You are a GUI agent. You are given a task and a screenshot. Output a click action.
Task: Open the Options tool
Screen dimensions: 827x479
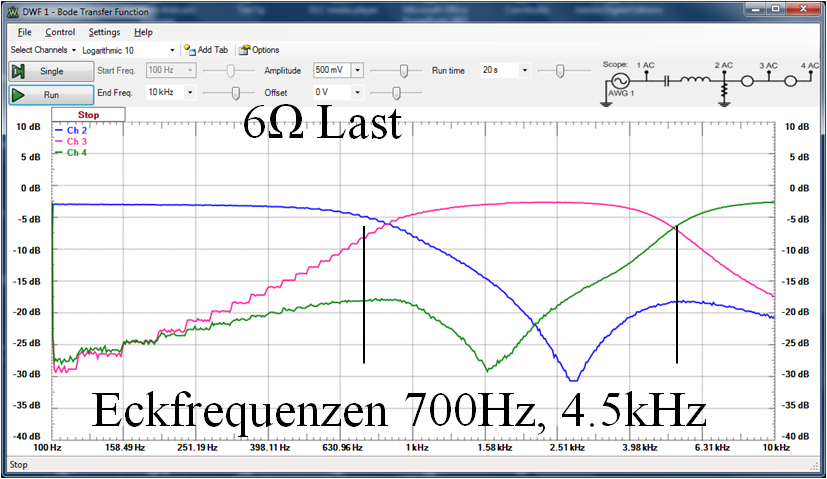[245, 50]
